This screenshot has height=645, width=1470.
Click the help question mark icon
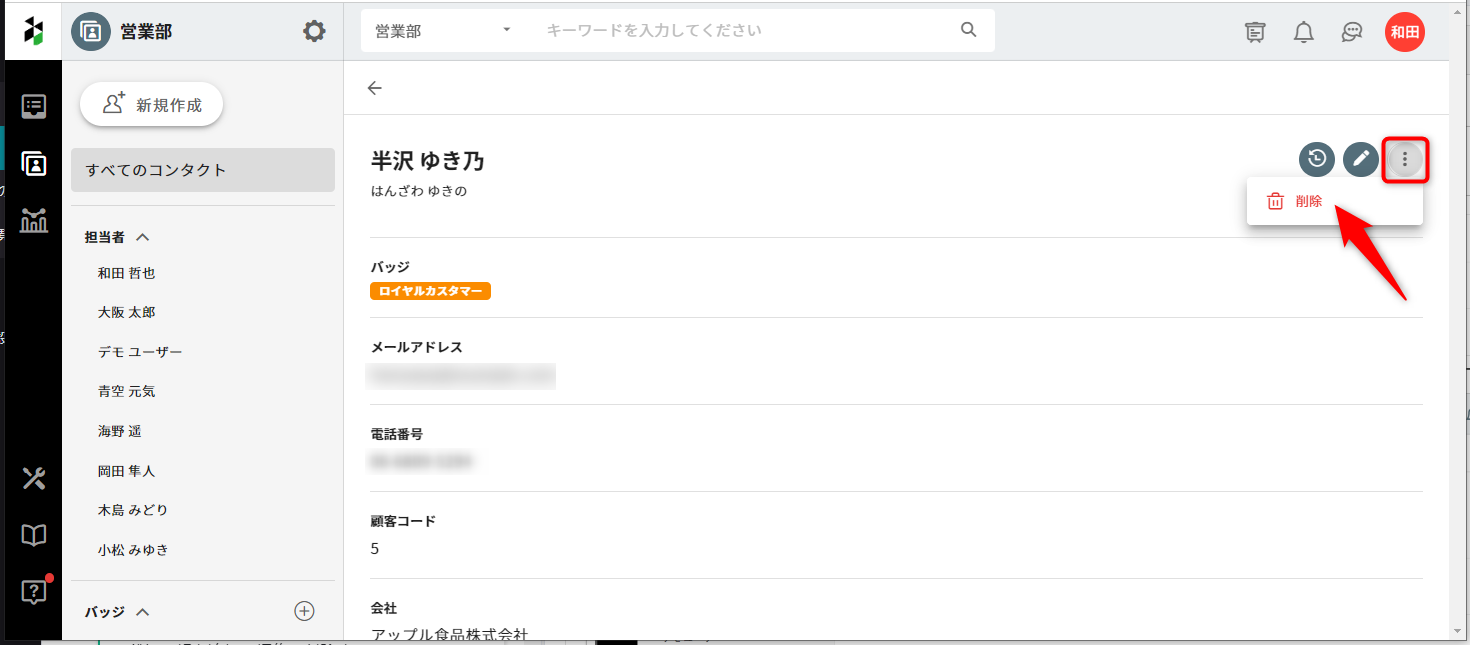pyautogui.click(x=34, y=592)
